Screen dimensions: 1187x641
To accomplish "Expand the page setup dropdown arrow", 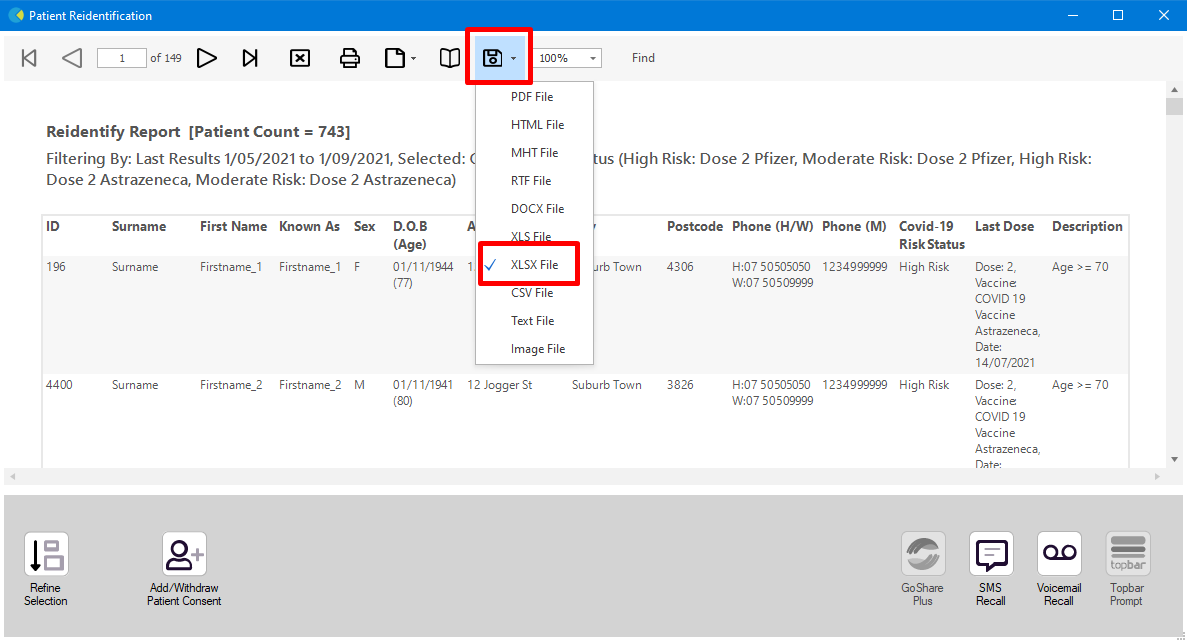I will [413, 58].
